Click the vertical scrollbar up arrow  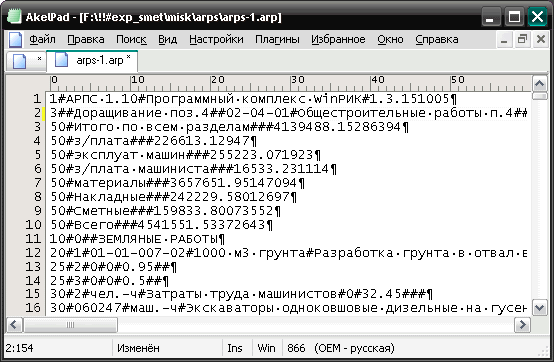point(540,84)
